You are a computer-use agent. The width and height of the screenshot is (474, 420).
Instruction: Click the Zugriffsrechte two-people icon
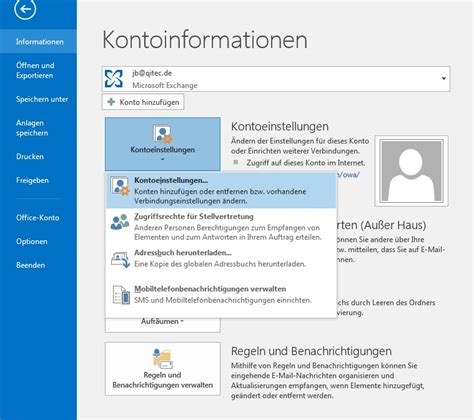click(120, 222)
